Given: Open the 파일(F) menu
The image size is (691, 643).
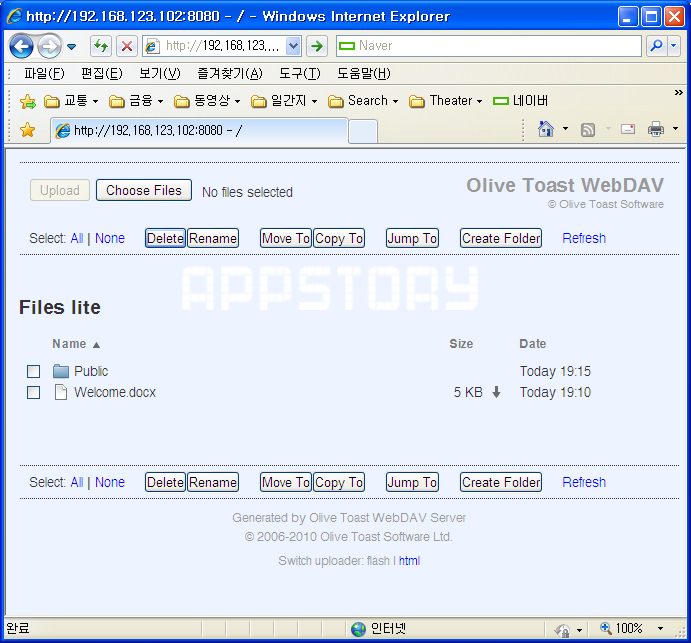Looking at the screenshot, I should [x=44, y=73].
